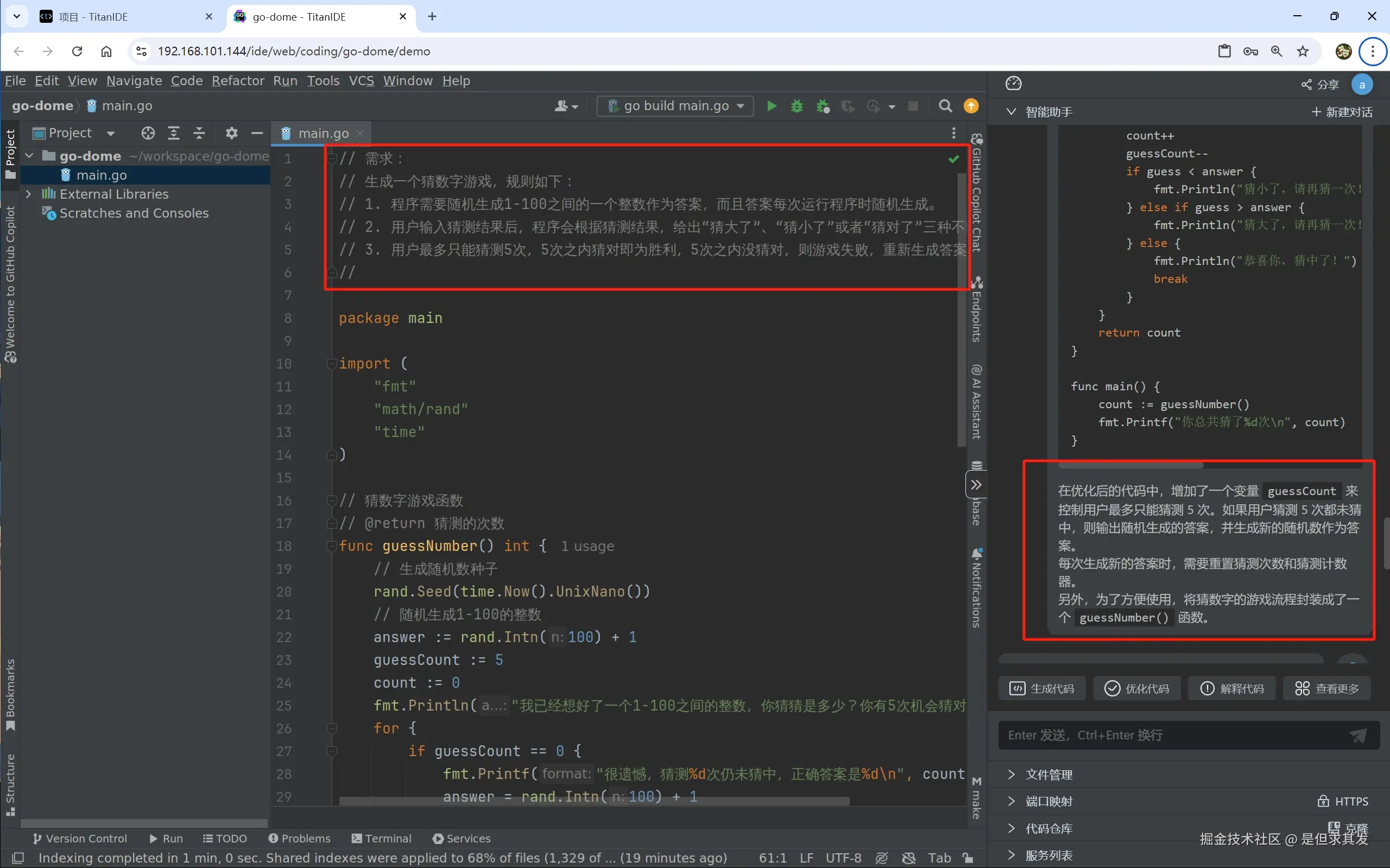
Task: Expand the 文件管理 section
Action: tap(1048, 775)
